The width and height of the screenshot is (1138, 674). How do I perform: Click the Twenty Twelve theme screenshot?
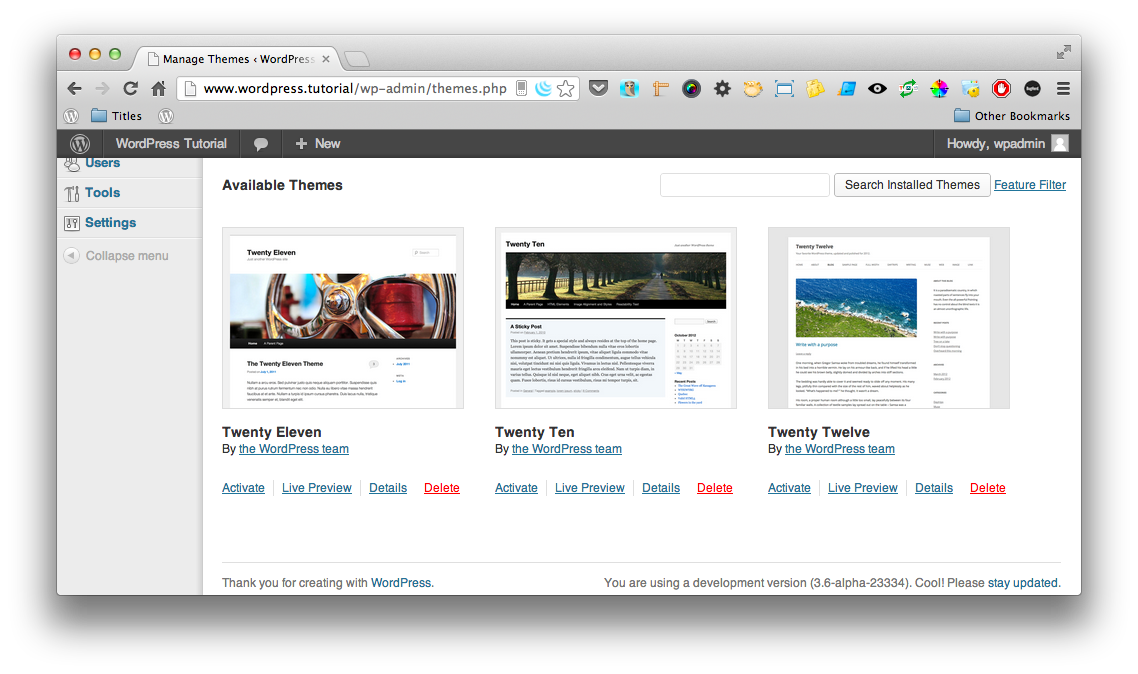(888, 318)
